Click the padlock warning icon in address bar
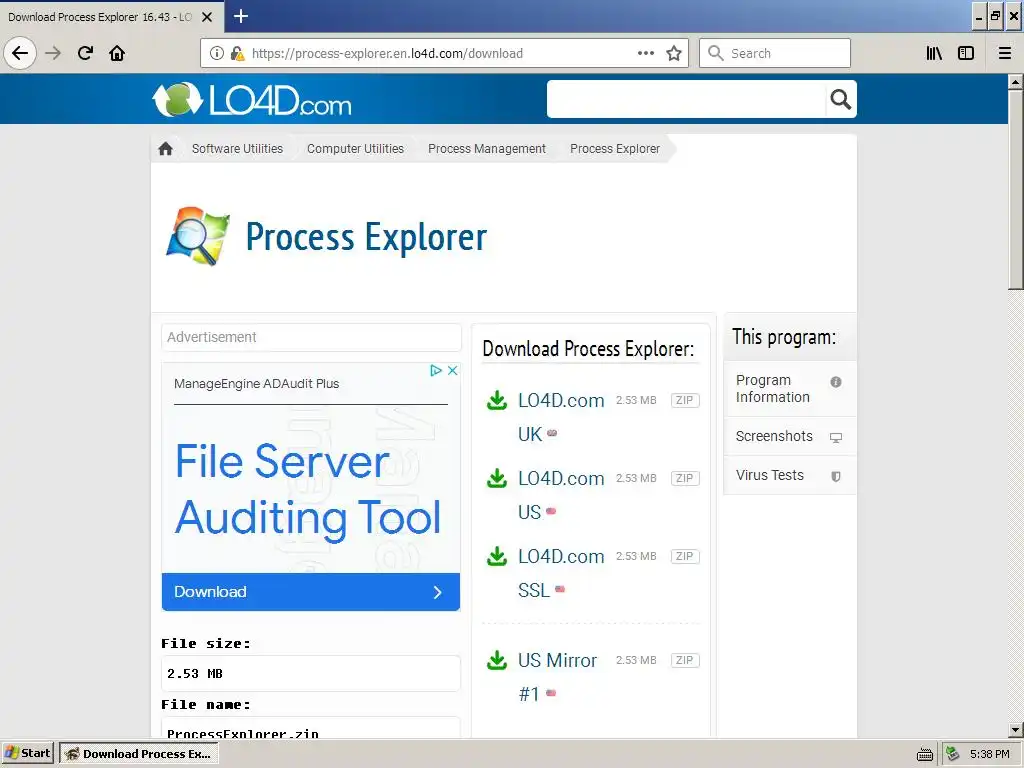Image resolution: width=1024 pixels, height=768 pixels. tap(237, 54)
